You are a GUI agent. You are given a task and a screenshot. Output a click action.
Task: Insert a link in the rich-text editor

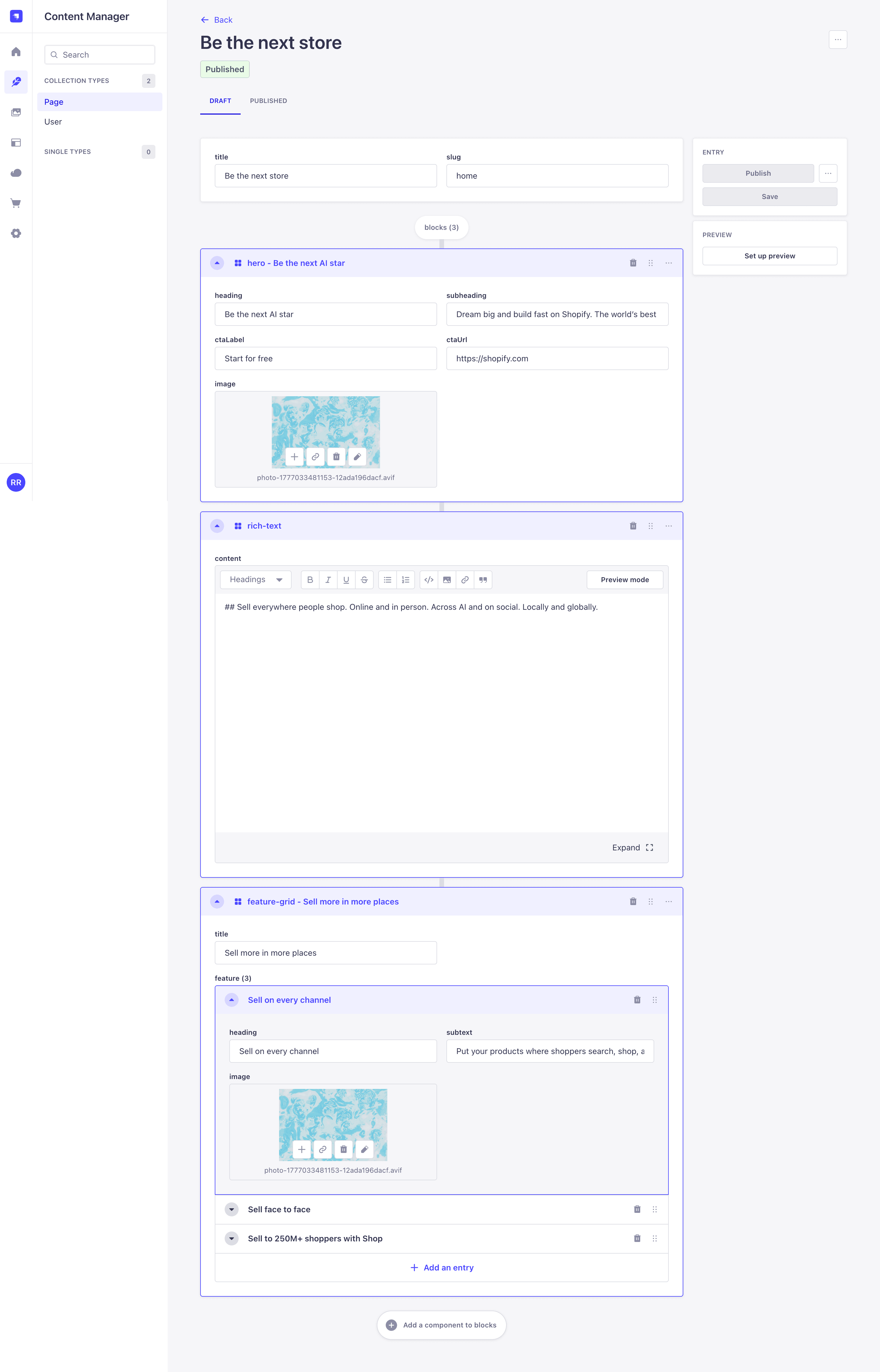coord(465,580)
